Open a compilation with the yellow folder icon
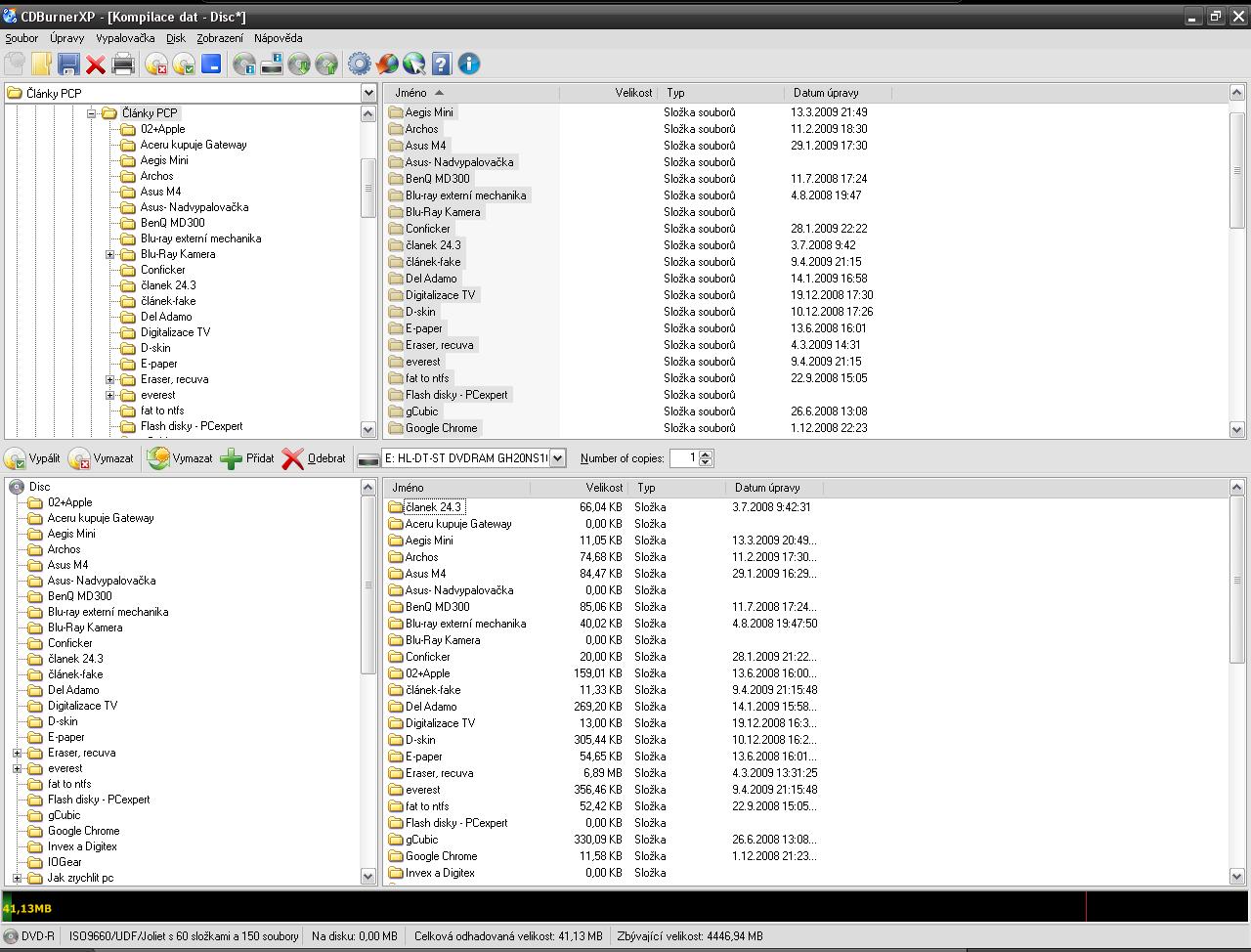The height and width of the screenshot is (952, 1251). (x=41, y=65)
